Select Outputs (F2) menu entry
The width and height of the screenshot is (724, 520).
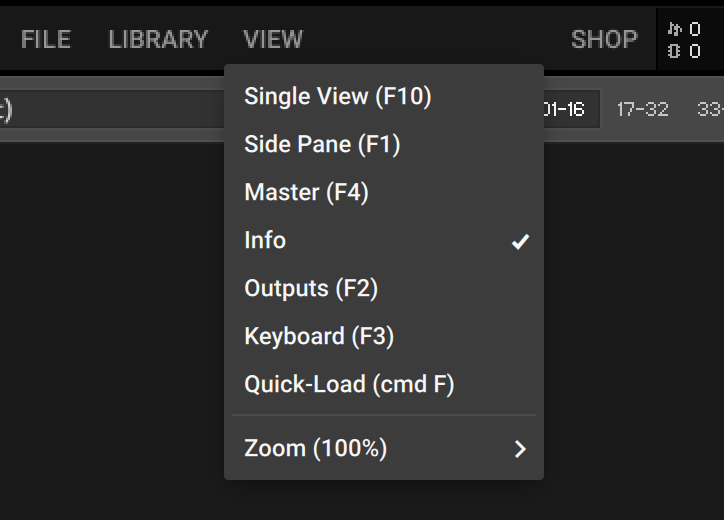[x=311, y=289]
